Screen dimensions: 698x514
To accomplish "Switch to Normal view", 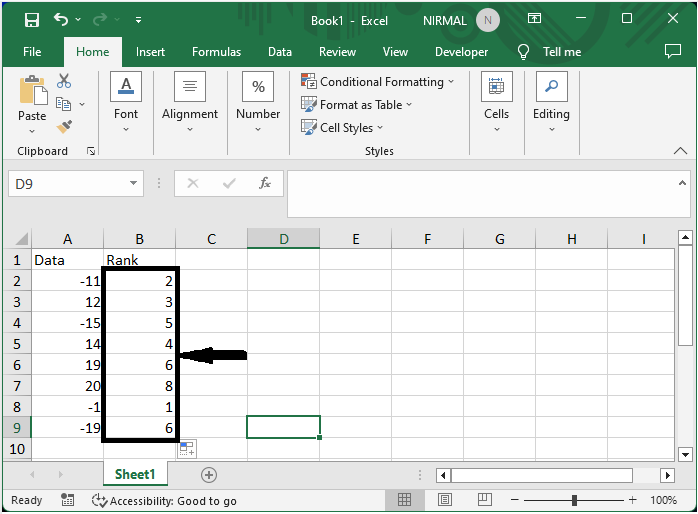I will (404, 500).
